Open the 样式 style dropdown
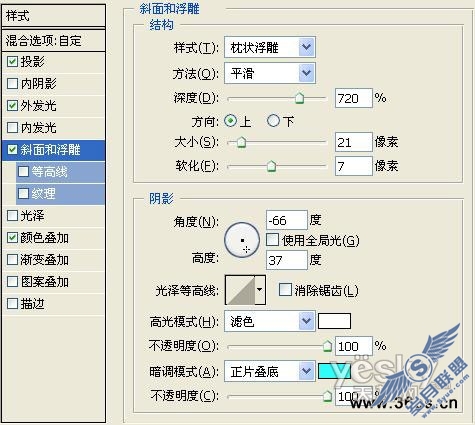The width and height of the screenshot is (475, 425). point(270,47)
